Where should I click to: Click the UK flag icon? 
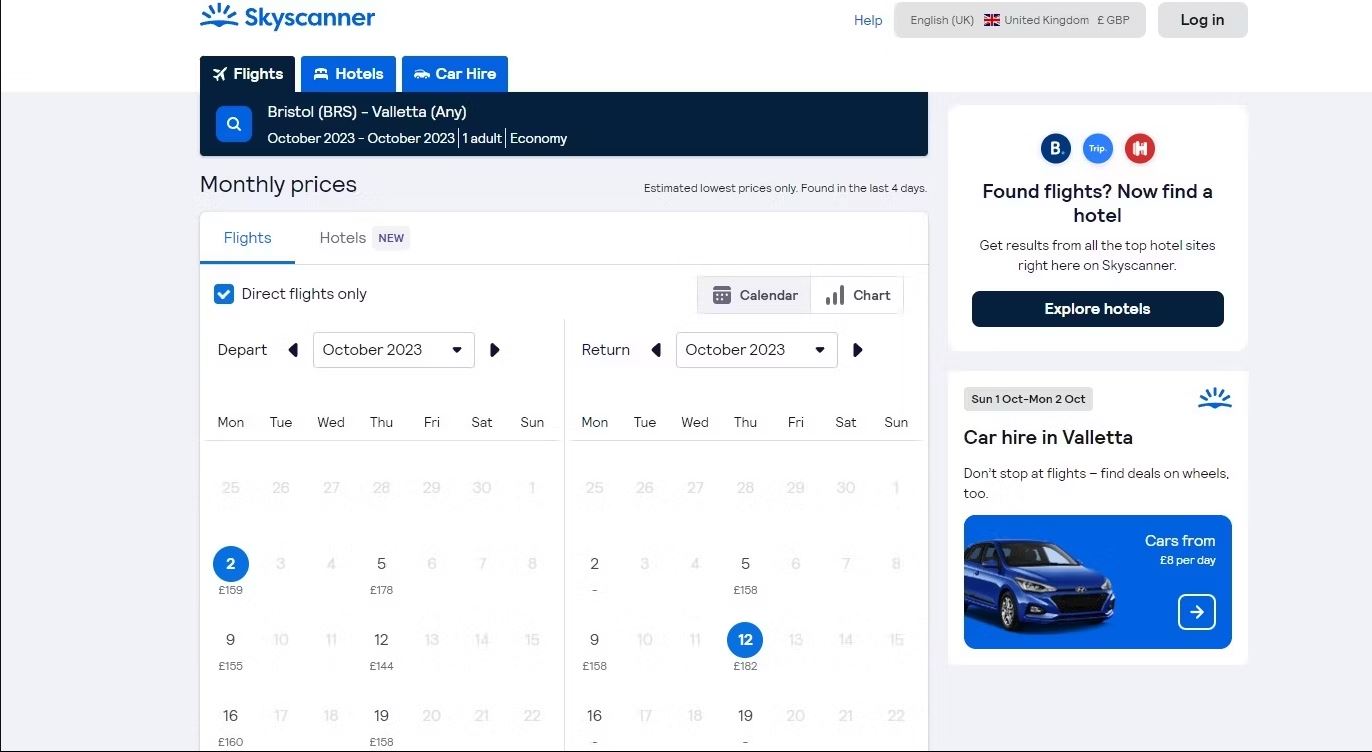click(992, 20)
